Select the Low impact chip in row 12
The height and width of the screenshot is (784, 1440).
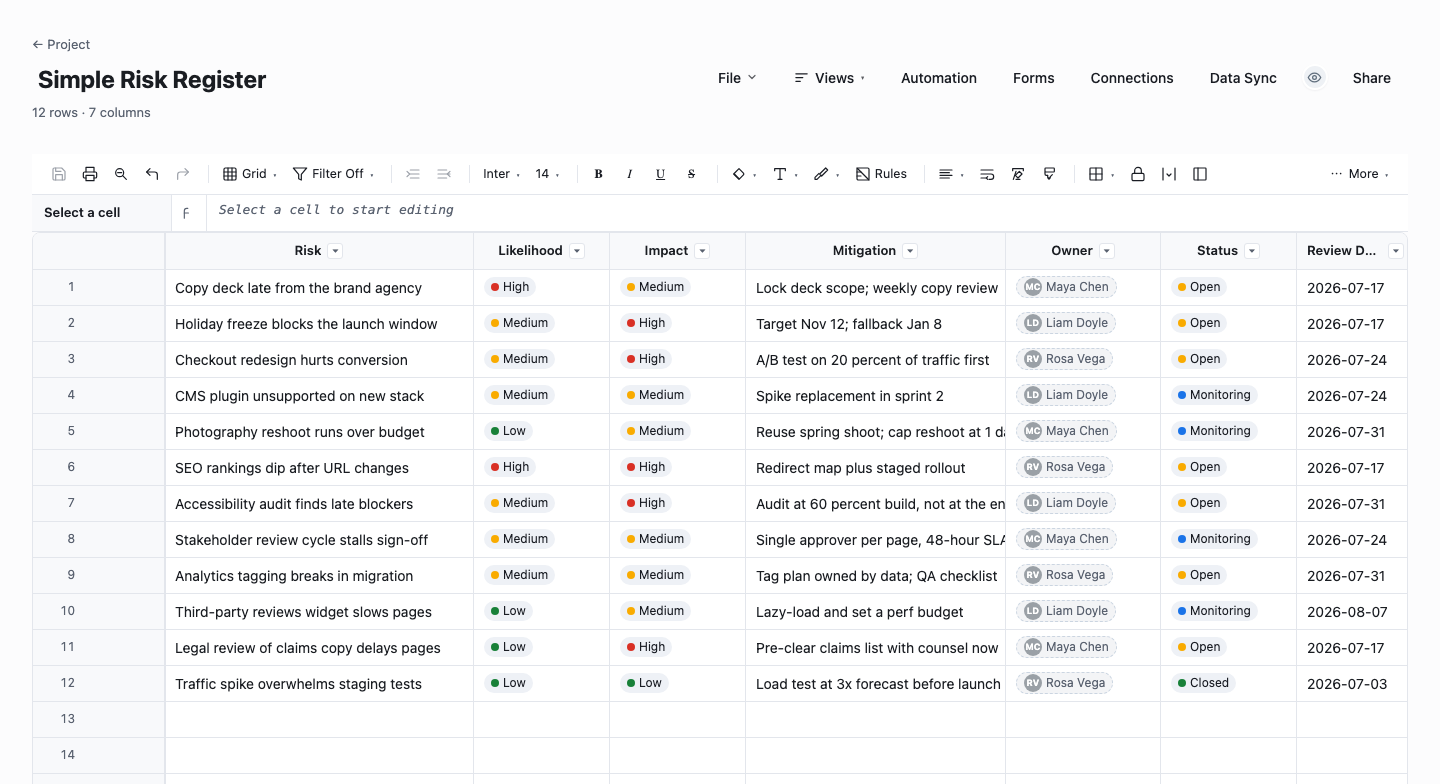point(644,683)
